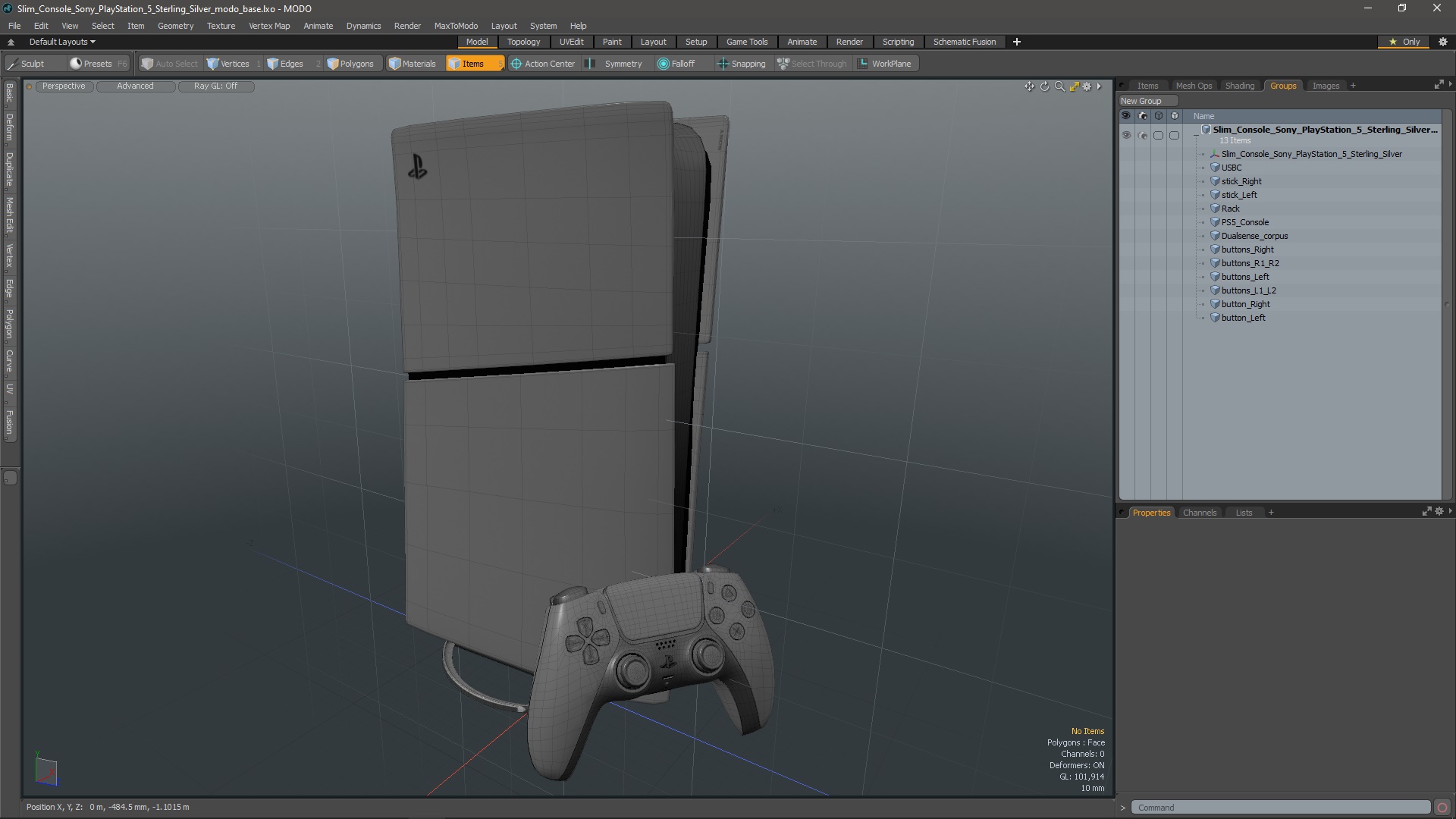Switch to the Shading panel tab
1456x819 pixels.
click(x=1240, y=86)
